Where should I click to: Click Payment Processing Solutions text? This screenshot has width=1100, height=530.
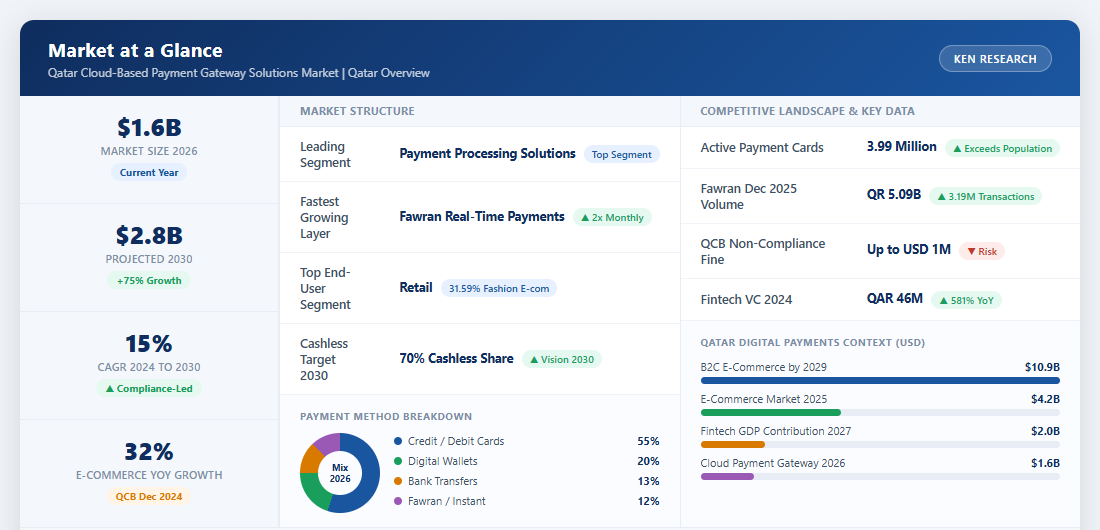(x=488, y=154)
